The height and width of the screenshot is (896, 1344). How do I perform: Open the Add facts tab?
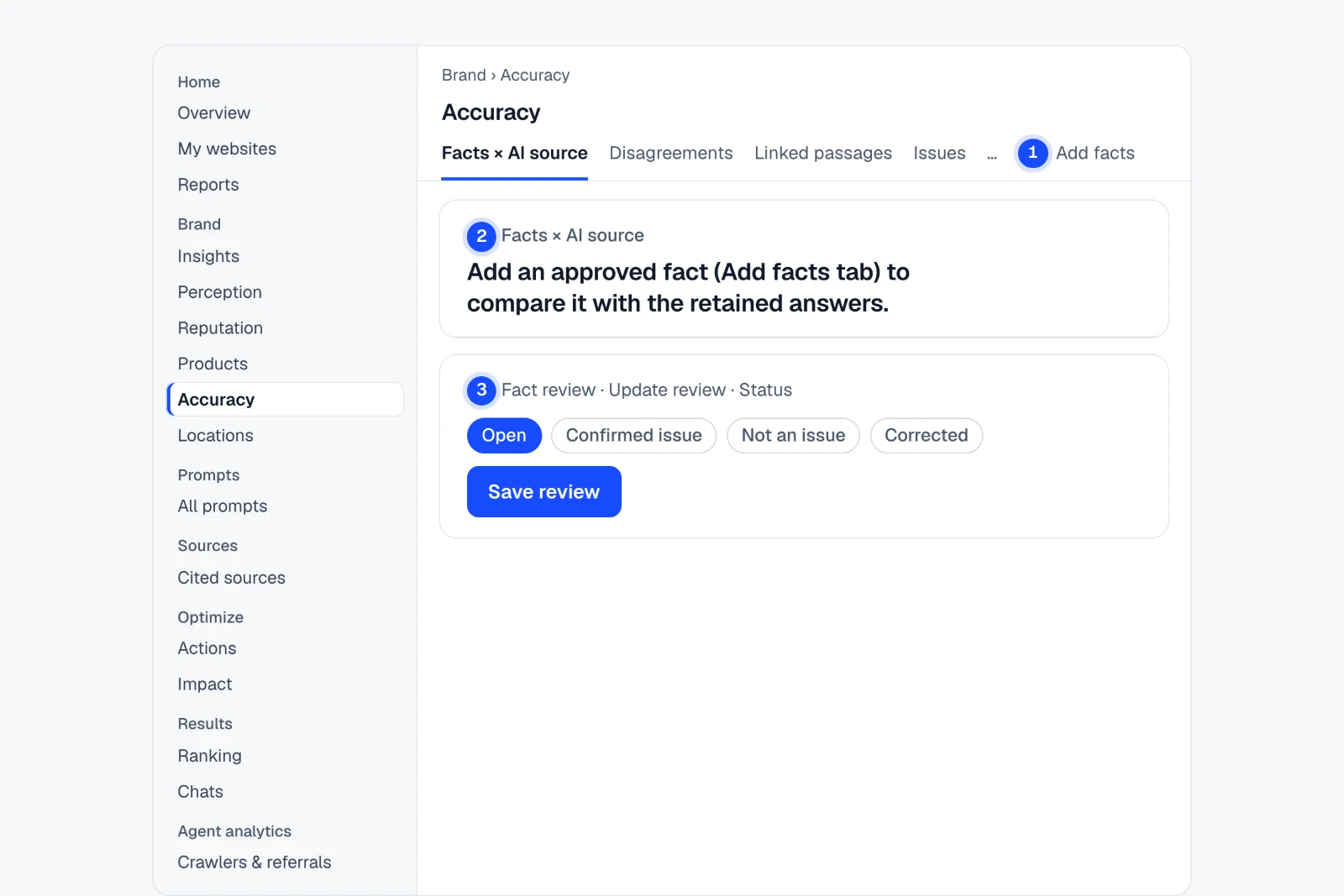[1095, 154]
